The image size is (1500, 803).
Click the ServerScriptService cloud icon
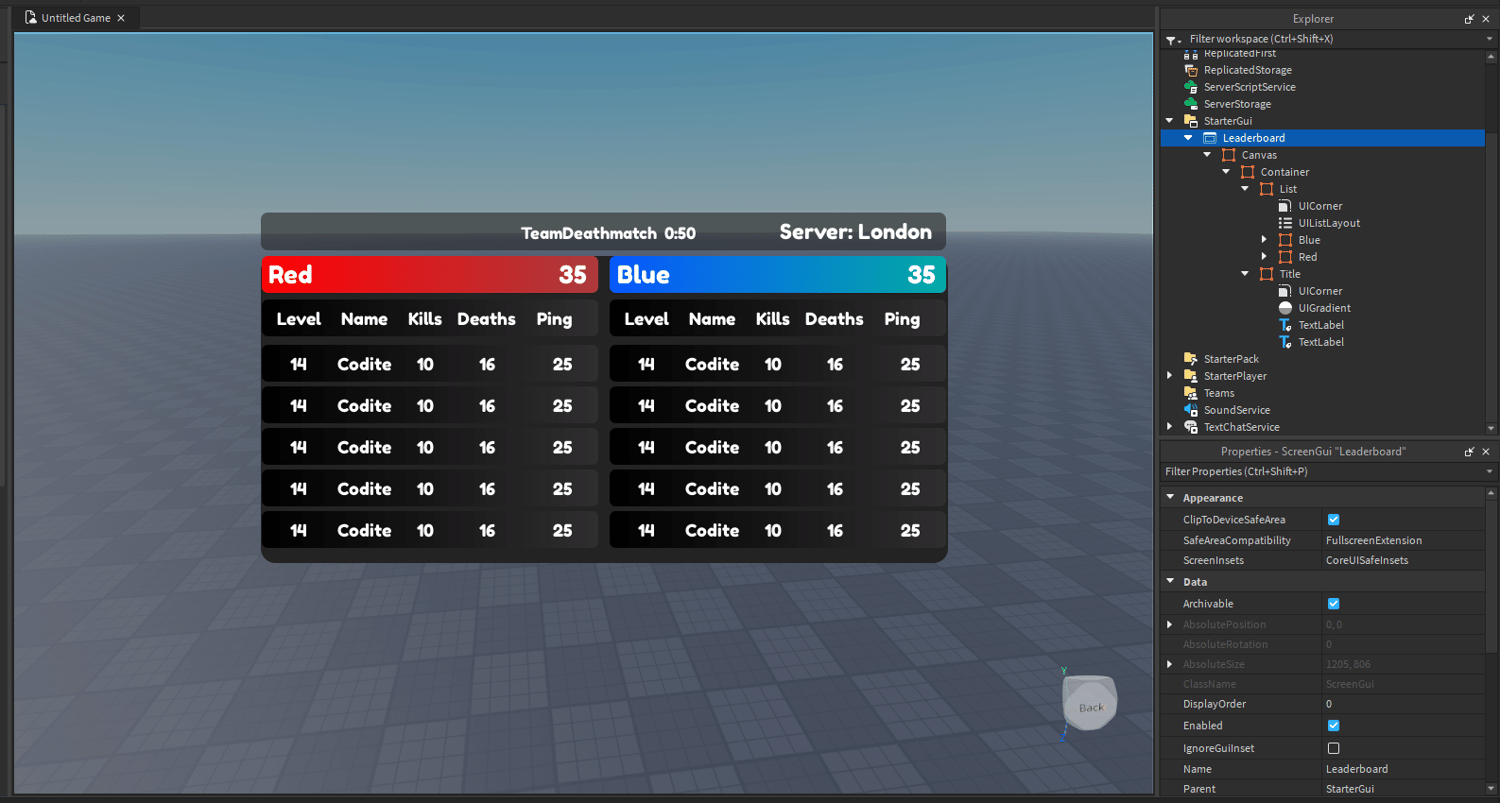click(x=1190, y=87)
